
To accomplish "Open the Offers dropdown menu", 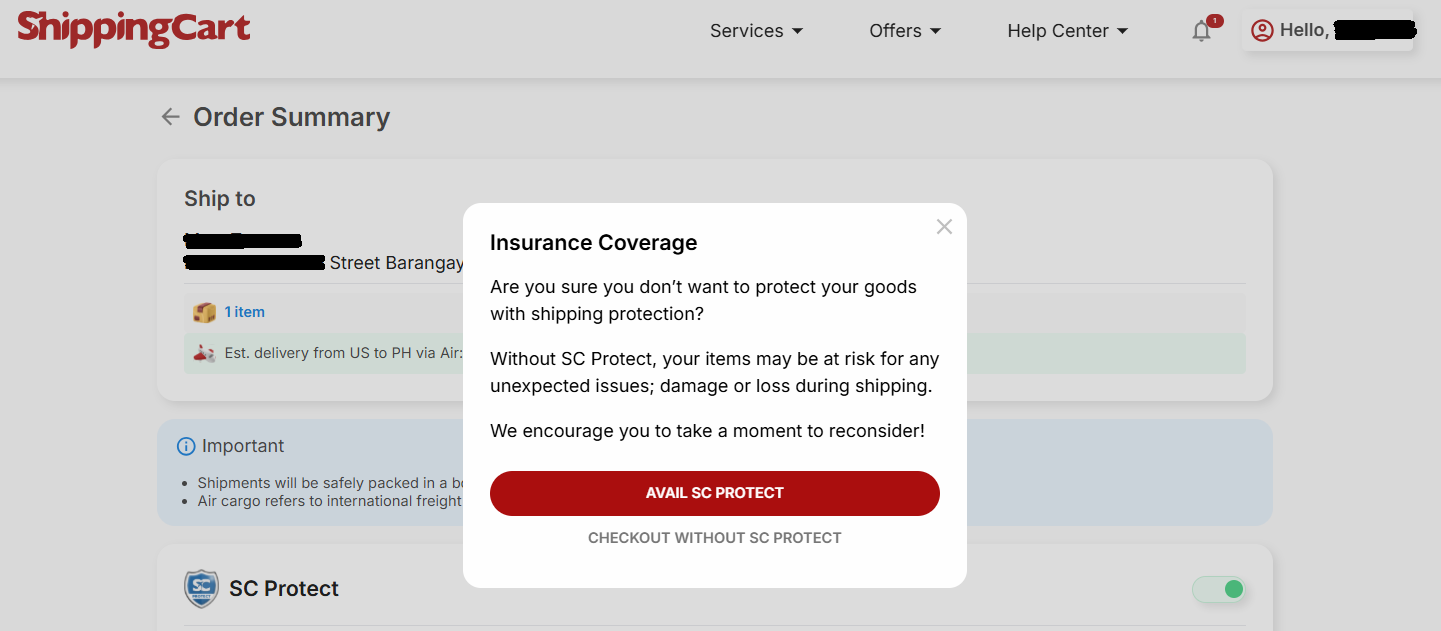I will click(x=905, y=31).
